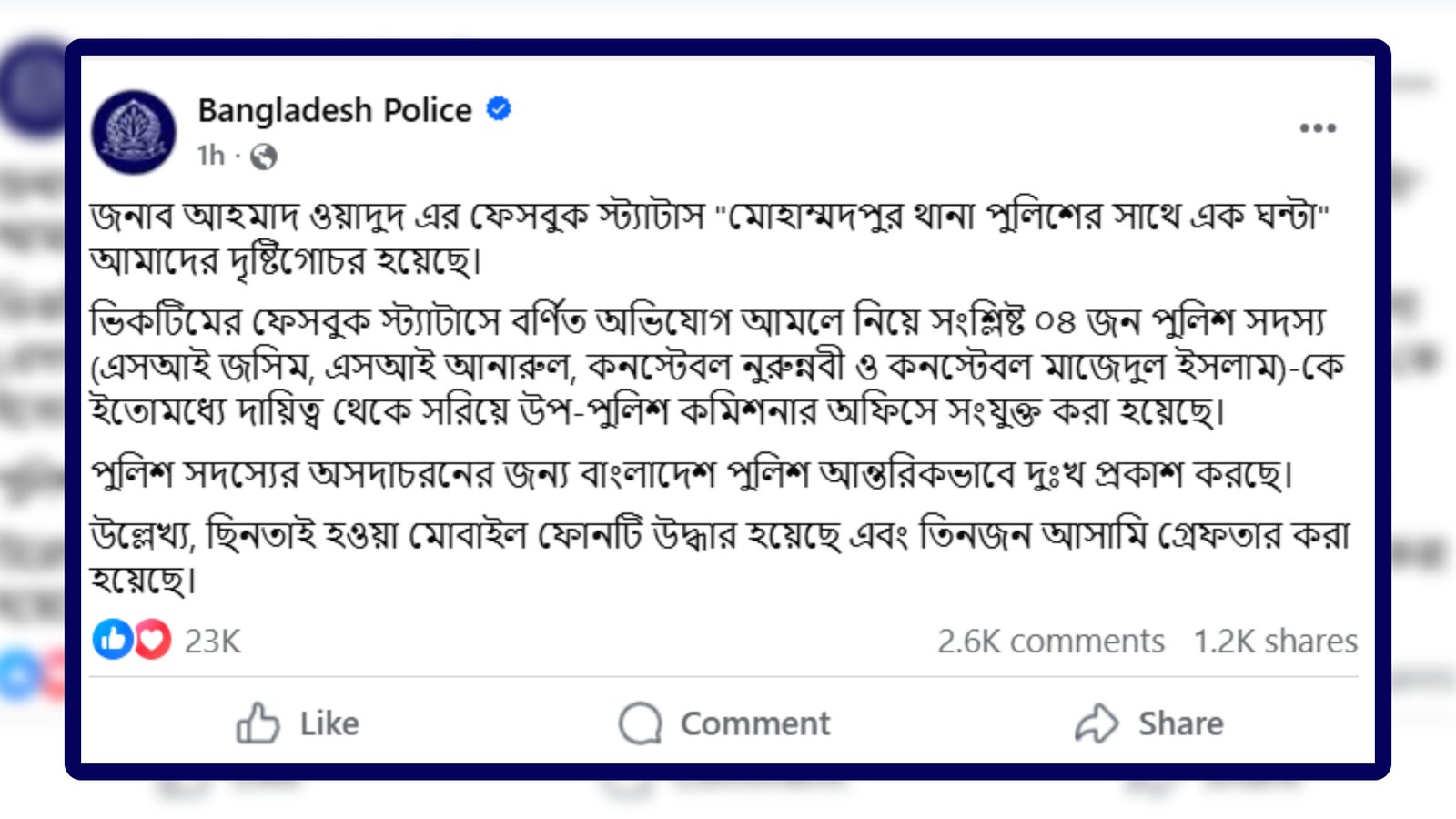This screenshot has width=1456, height=819.
Task: View the 1.2K shares list
Action: (1275, 642)
